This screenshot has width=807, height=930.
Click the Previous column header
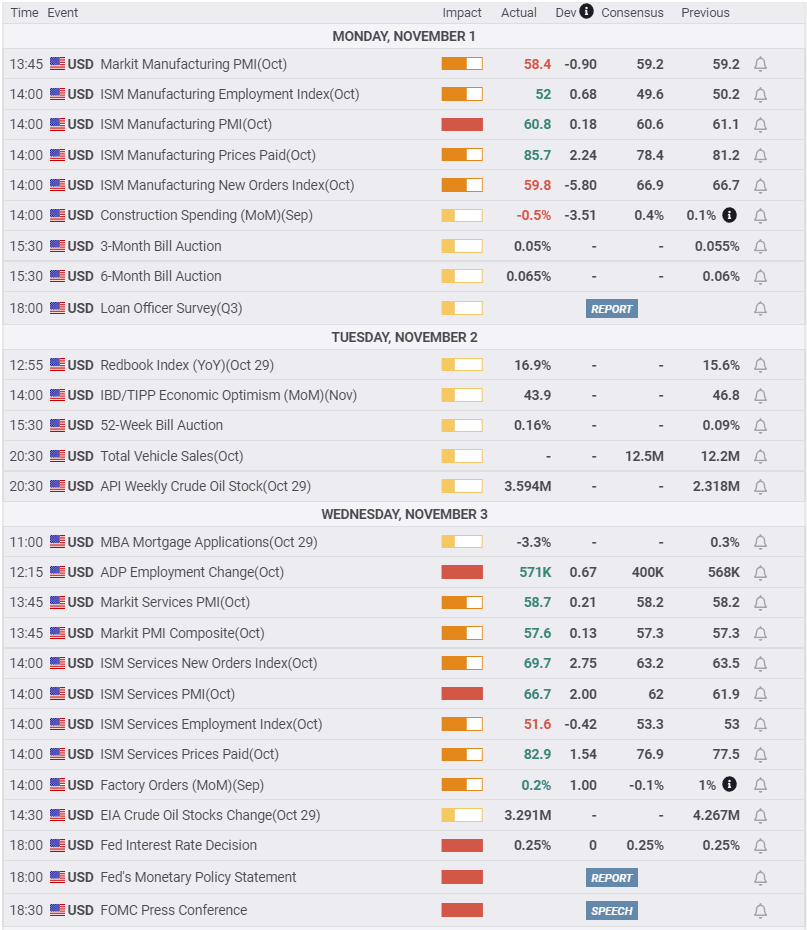(705, 12)
